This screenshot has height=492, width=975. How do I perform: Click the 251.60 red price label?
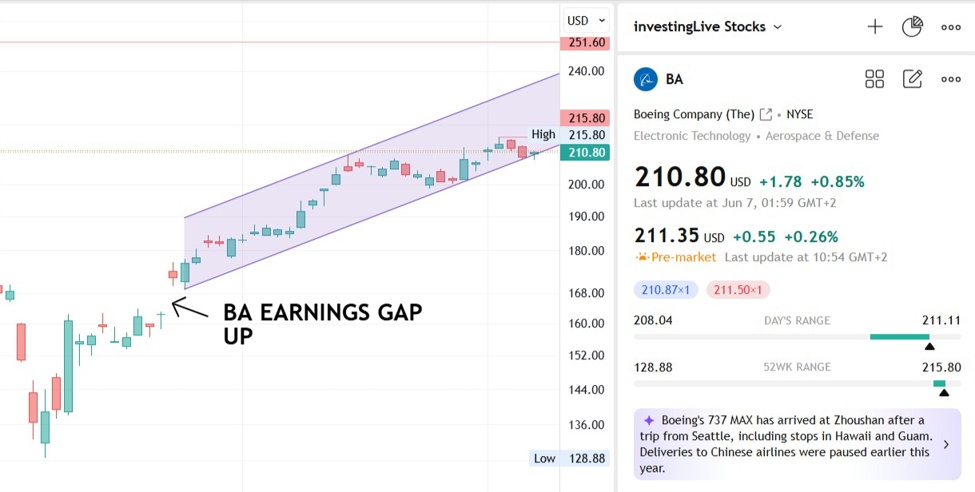pos(586,43)
